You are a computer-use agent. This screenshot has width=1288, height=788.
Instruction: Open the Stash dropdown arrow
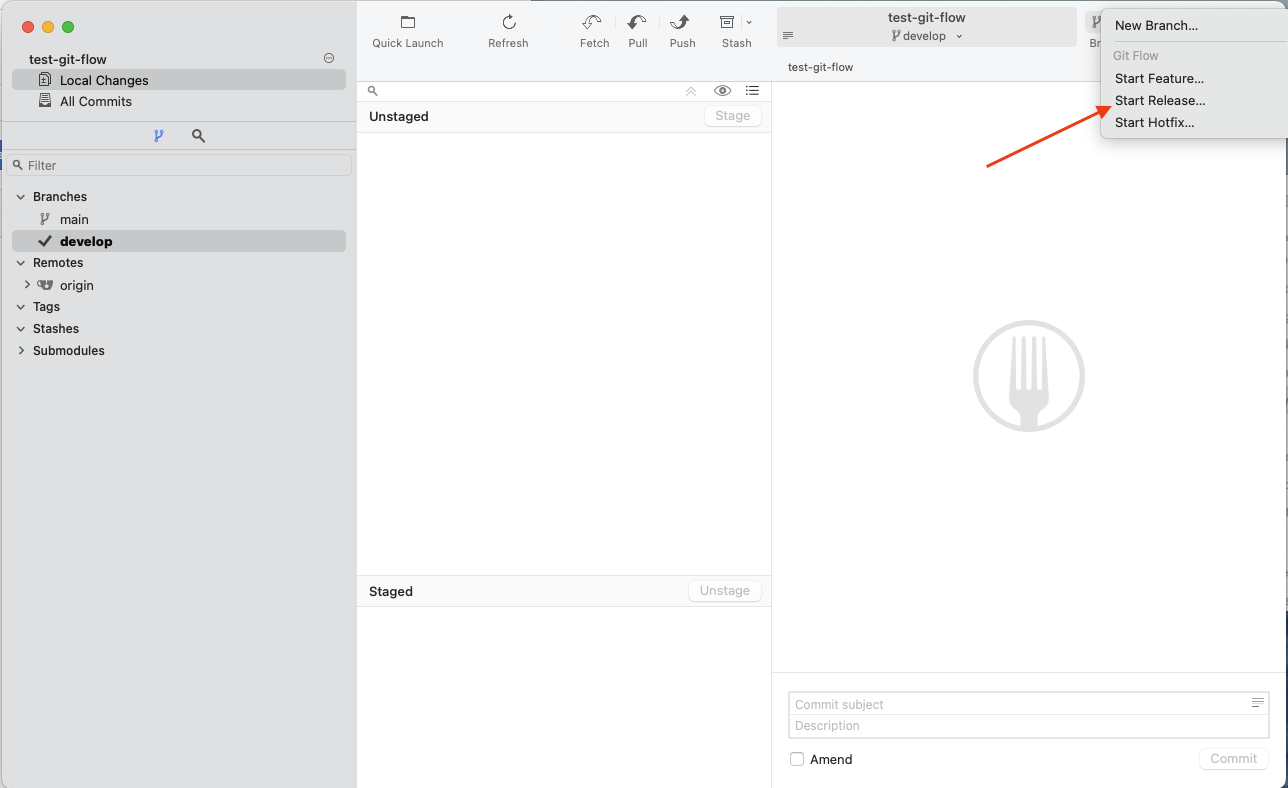point(749,23)
